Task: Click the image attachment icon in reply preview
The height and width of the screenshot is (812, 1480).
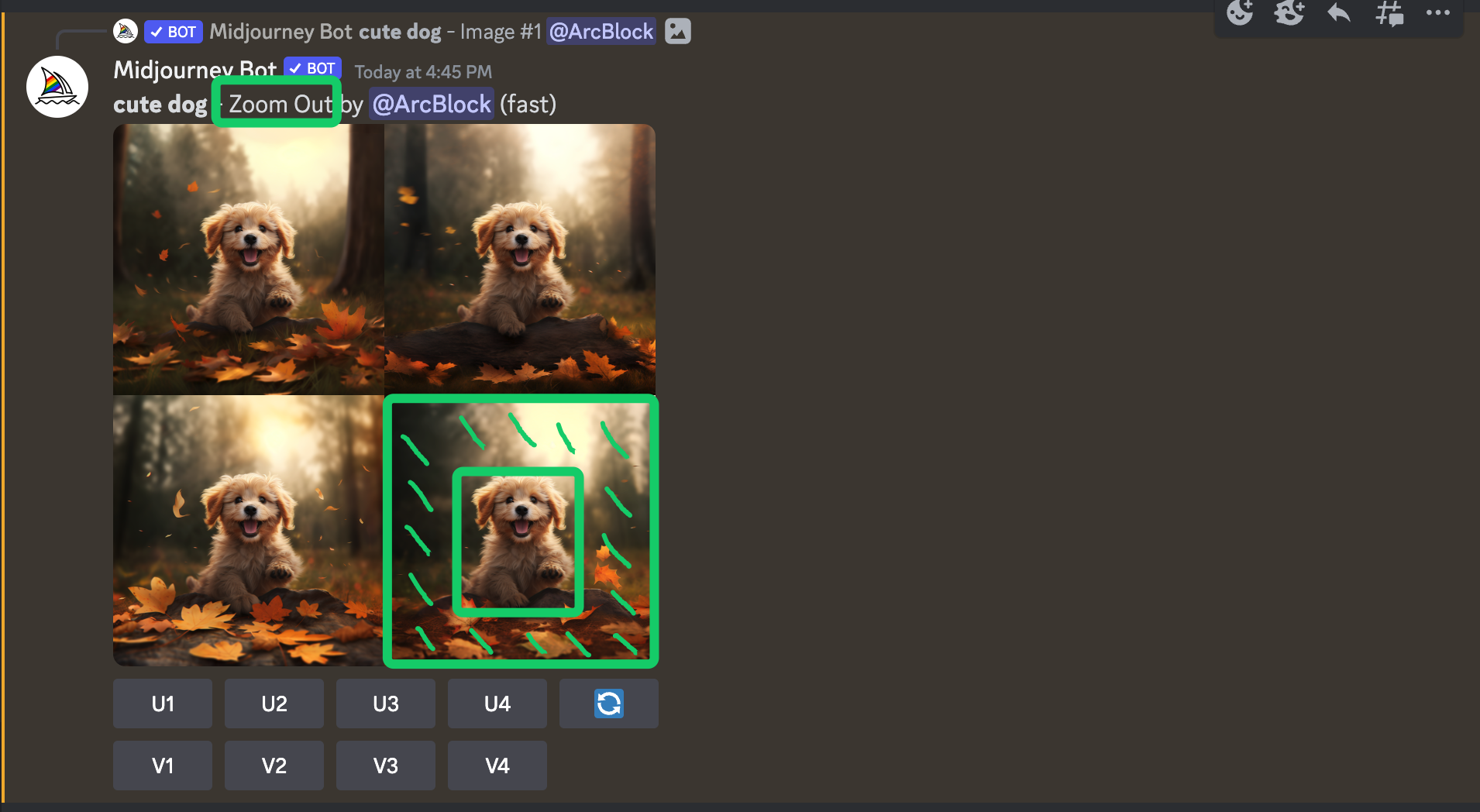Action: (x=678, y=31)
